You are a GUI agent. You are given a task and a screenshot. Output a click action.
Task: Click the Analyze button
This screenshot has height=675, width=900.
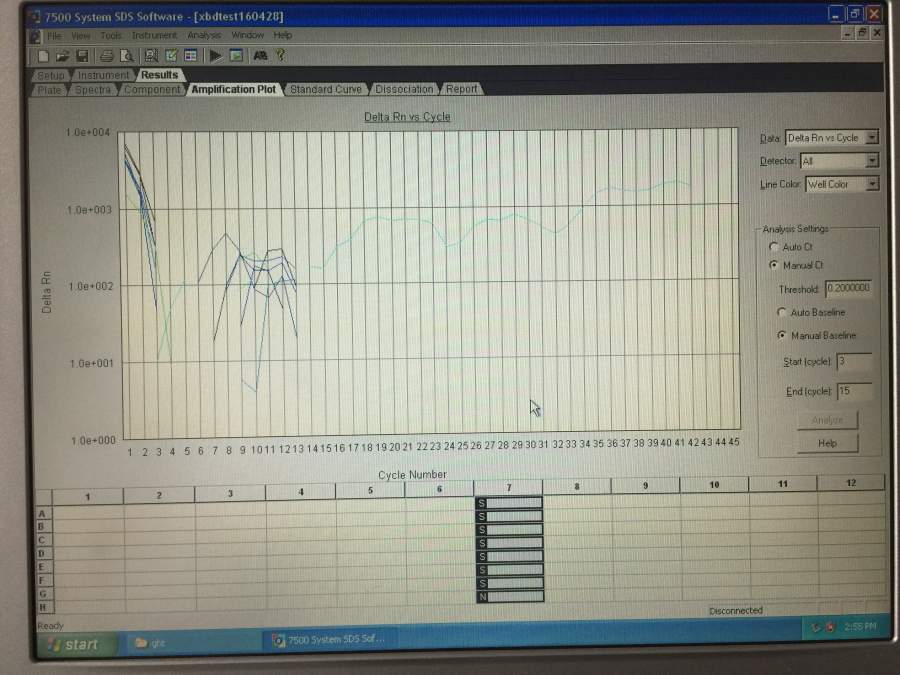(x=827, y=420)
